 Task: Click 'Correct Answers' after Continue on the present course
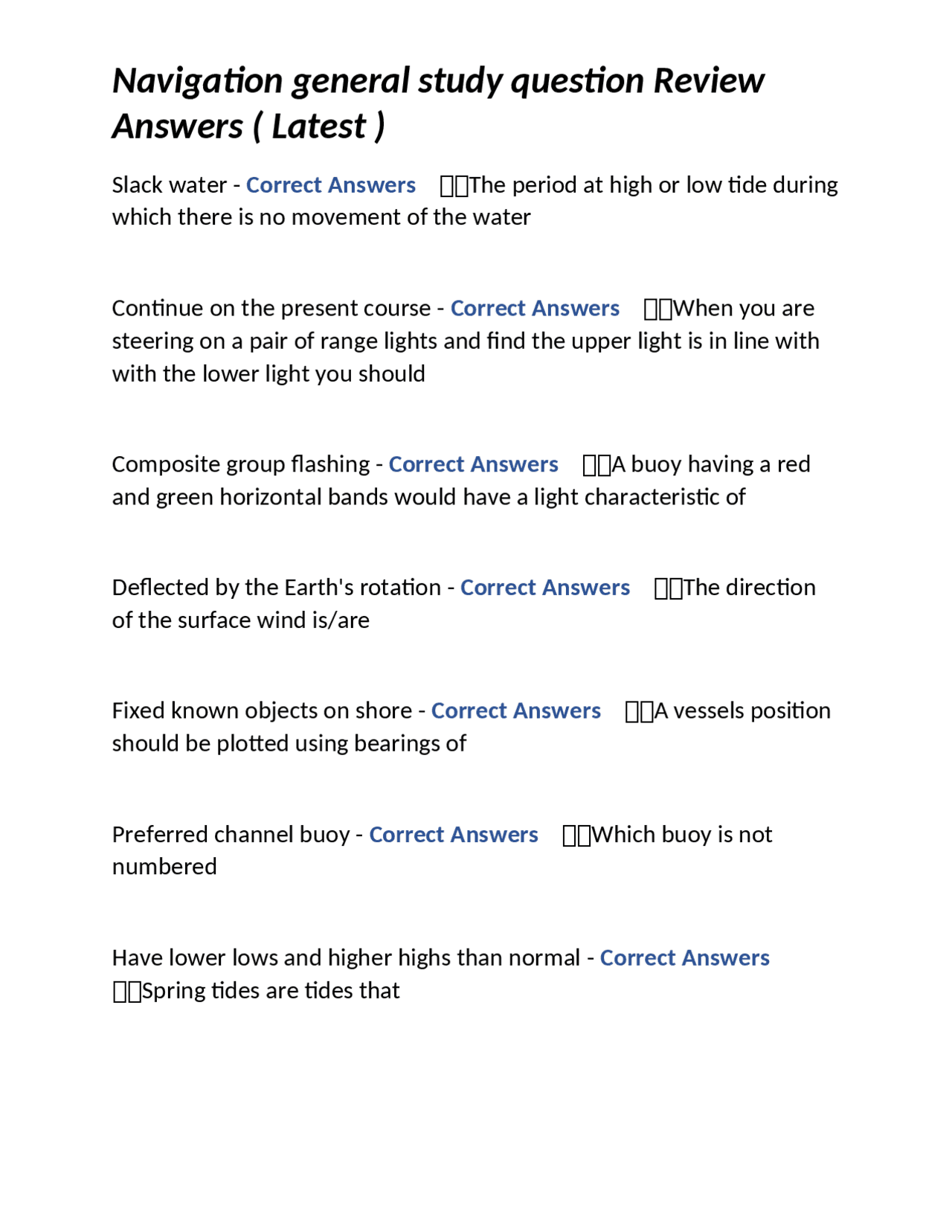pos(535,308)
